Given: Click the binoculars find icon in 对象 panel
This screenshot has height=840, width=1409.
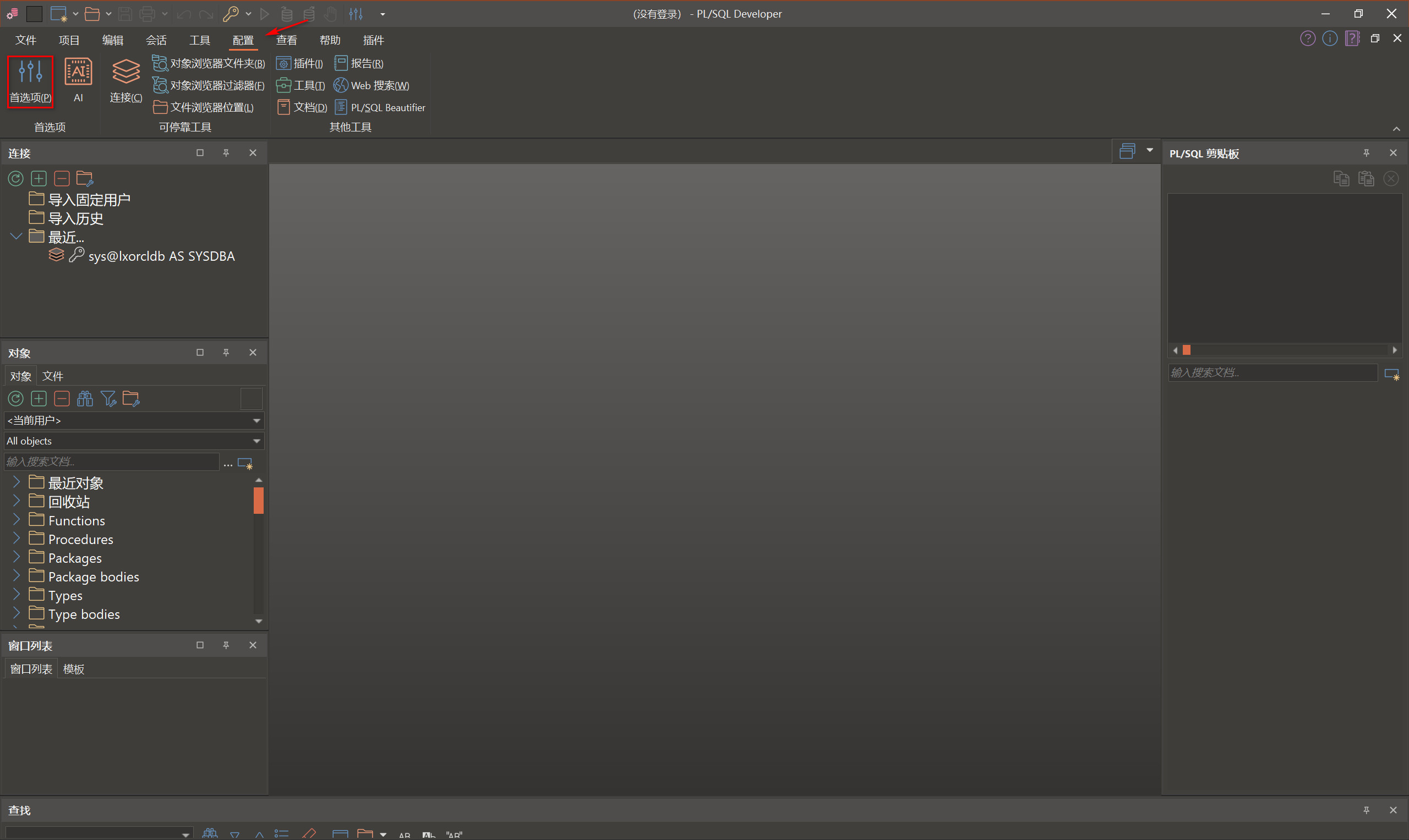Looking at the screenshot, I should click(x=85, y=399).
